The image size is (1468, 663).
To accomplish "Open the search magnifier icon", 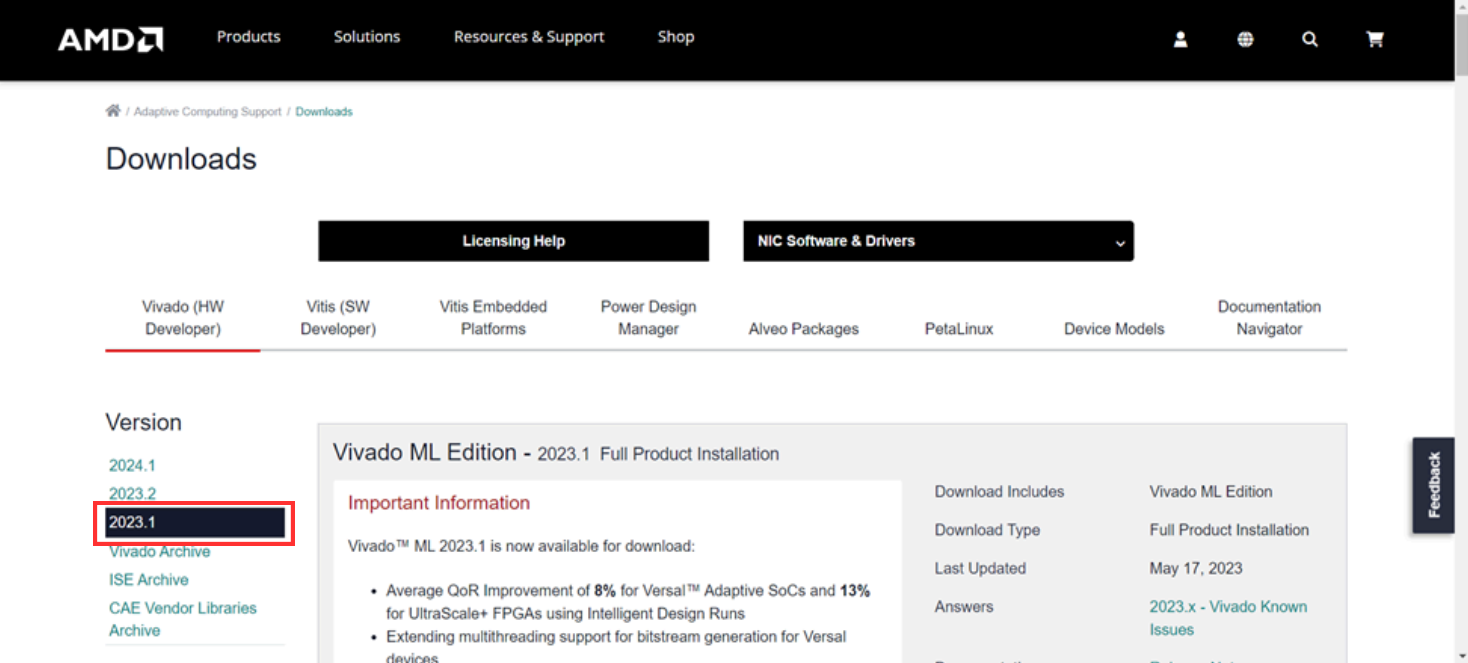I will [x=1310, y=39].
